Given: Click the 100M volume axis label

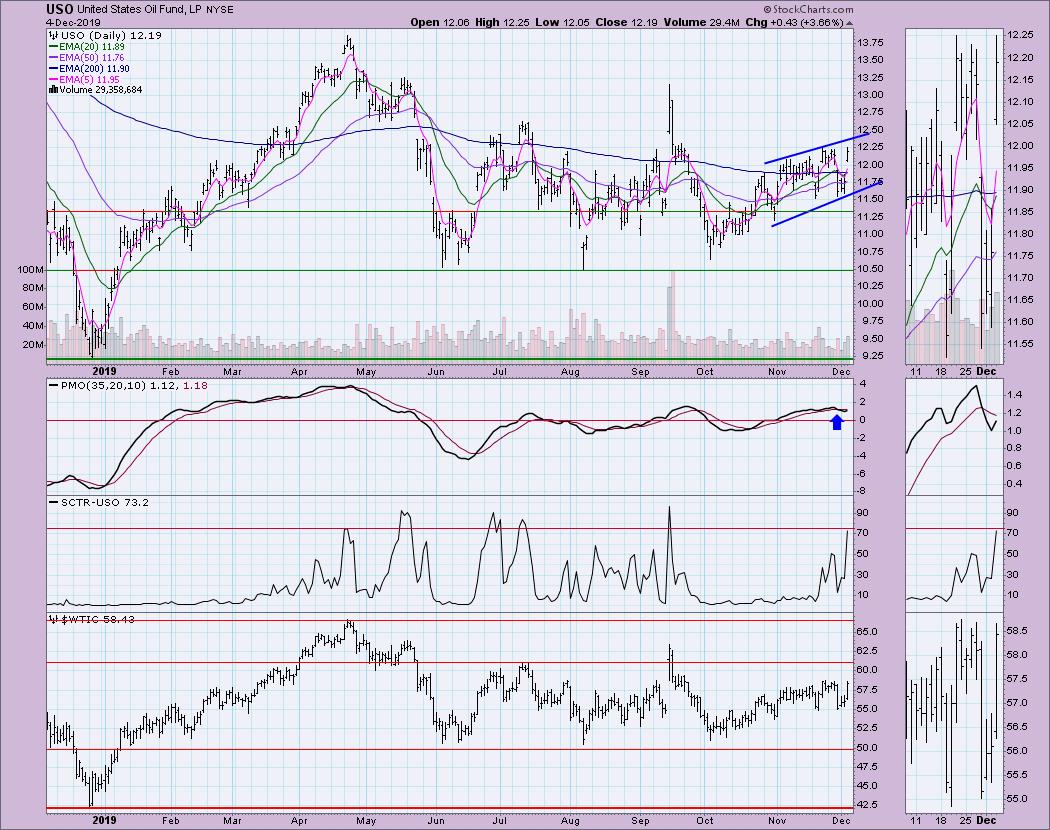Looking at the screenshot, I should (31, 269).
